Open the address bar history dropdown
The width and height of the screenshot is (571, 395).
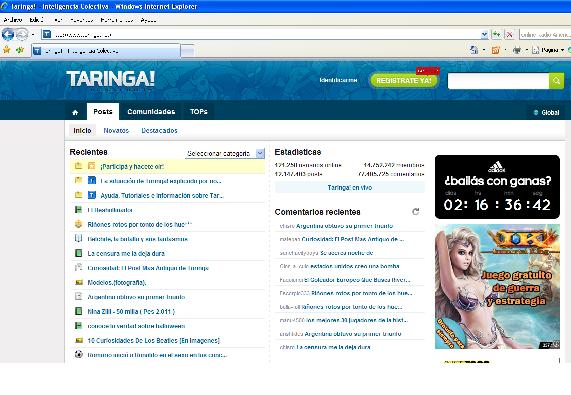[x=484, y=35]
